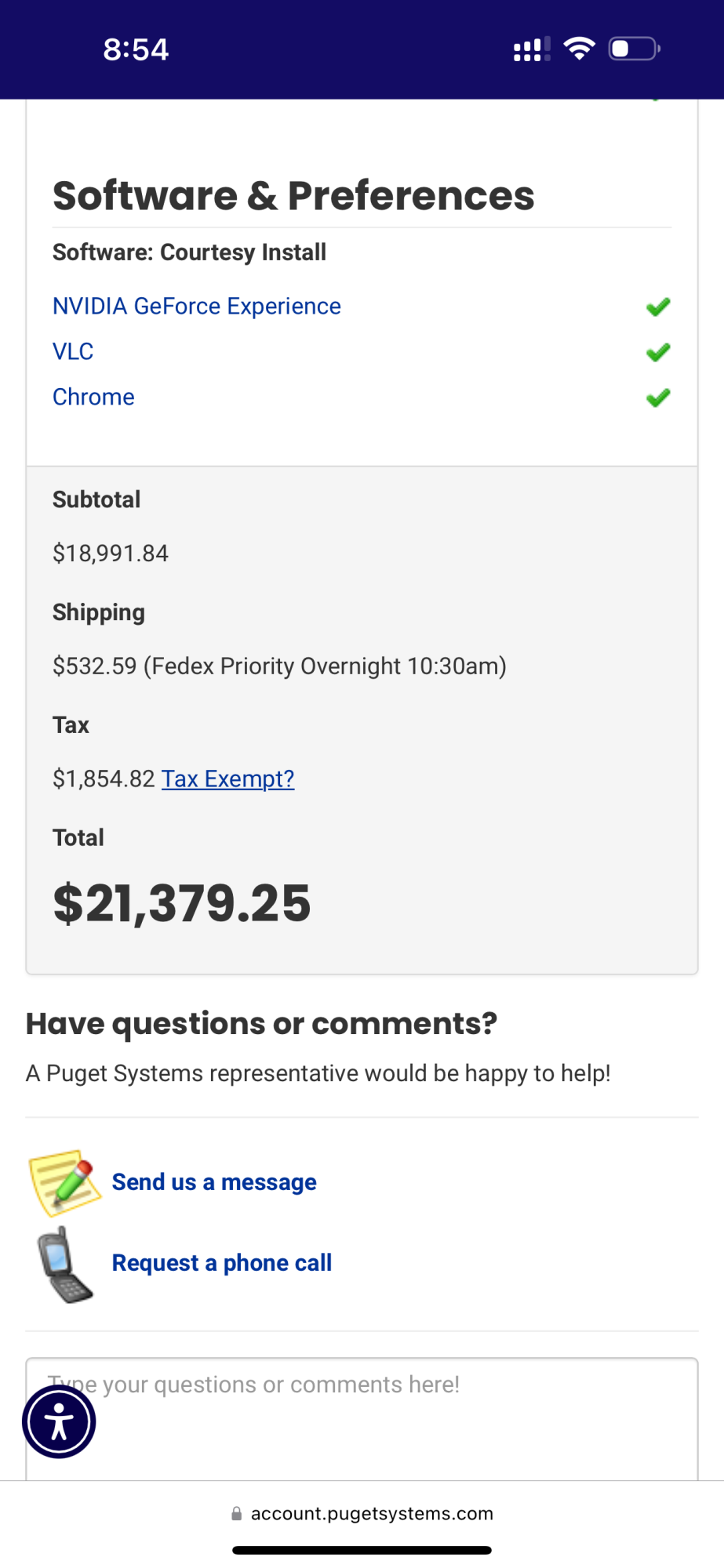This screenshot has height=1568, width=724.
Task: Tap the green checkmark beside Chrome
Action: click(x=658, y=397)
